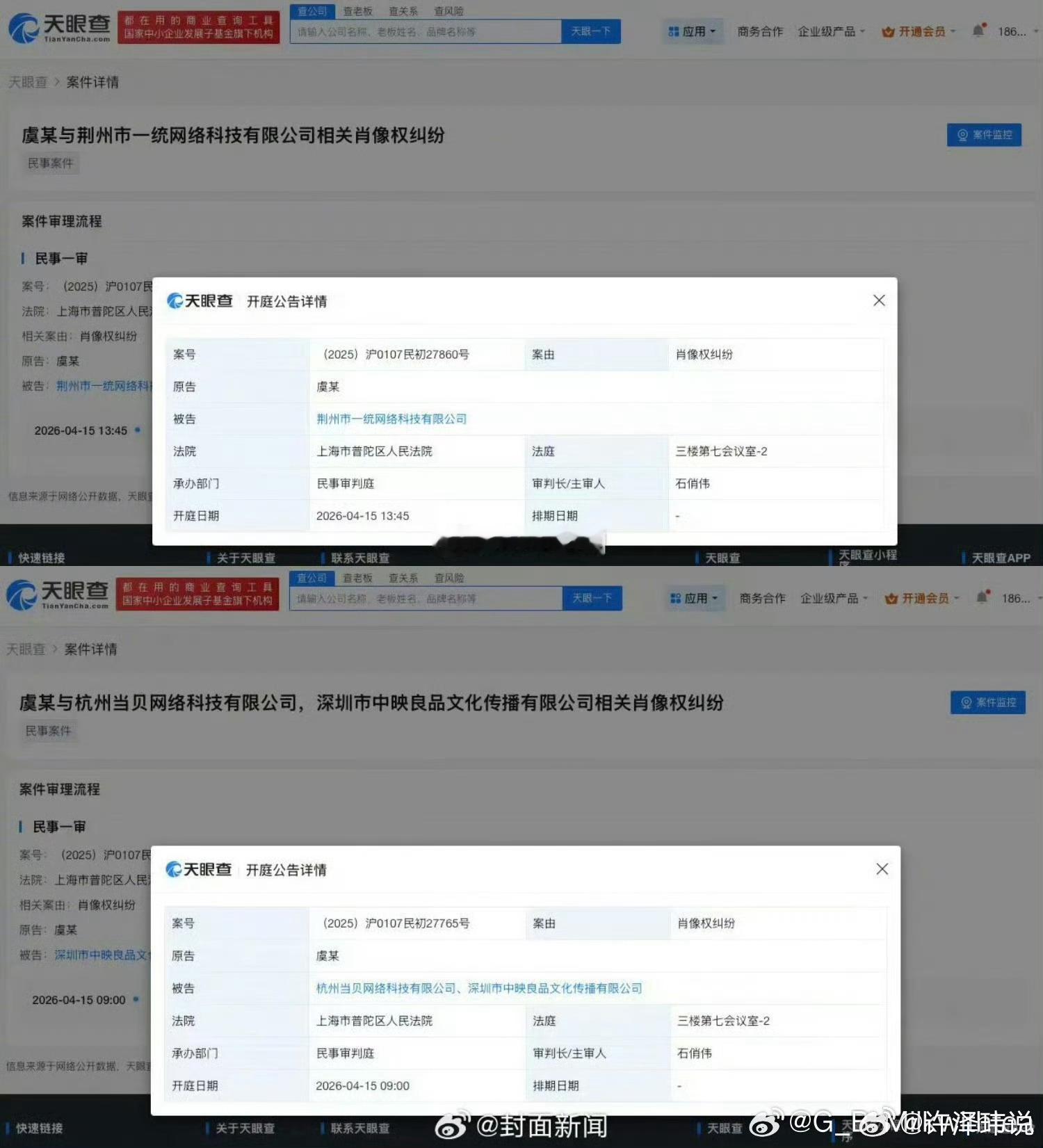Viewport: 1043px width, 1148px height.
Task: Click 三楼第七会议室-2 in the 27860号 dialog
Action: 721,451
